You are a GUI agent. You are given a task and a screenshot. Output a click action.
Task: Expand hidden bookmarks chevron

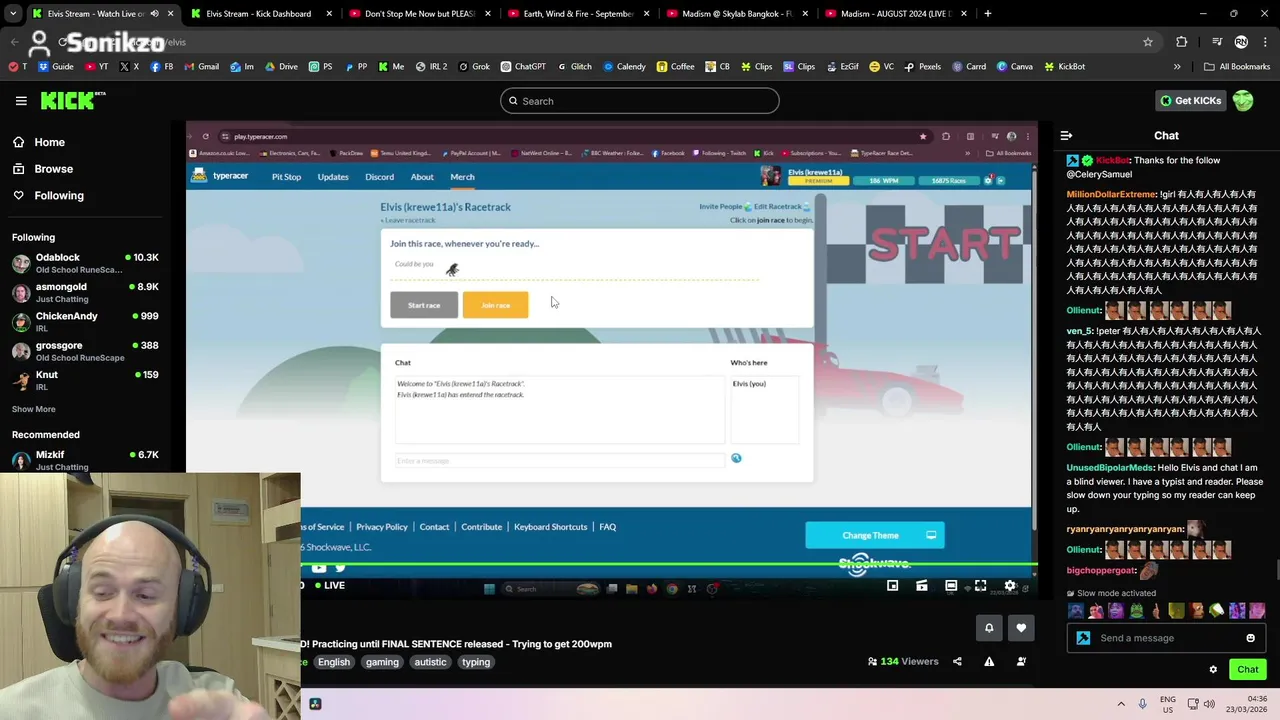coord(1177,67)
